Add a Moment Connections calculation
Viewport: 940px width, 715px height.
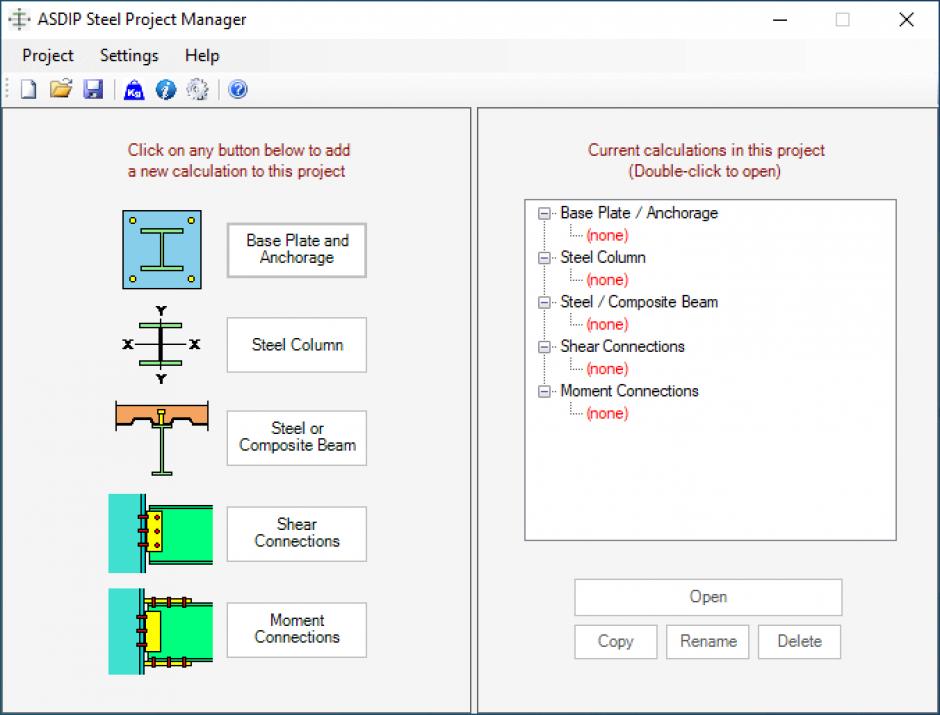pos(297,630)
